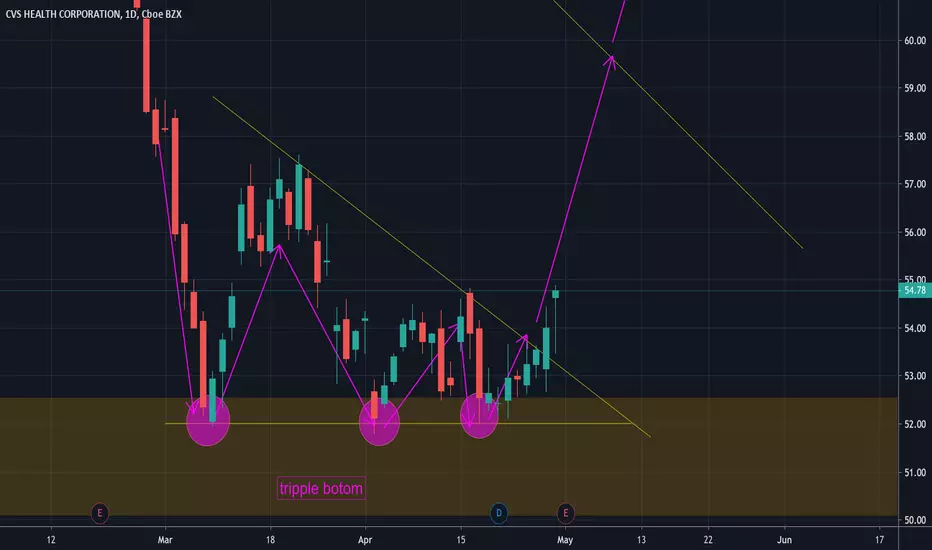Click the 18 date label on time axis
Screen dimensions: 932x550
click(270, 540)
